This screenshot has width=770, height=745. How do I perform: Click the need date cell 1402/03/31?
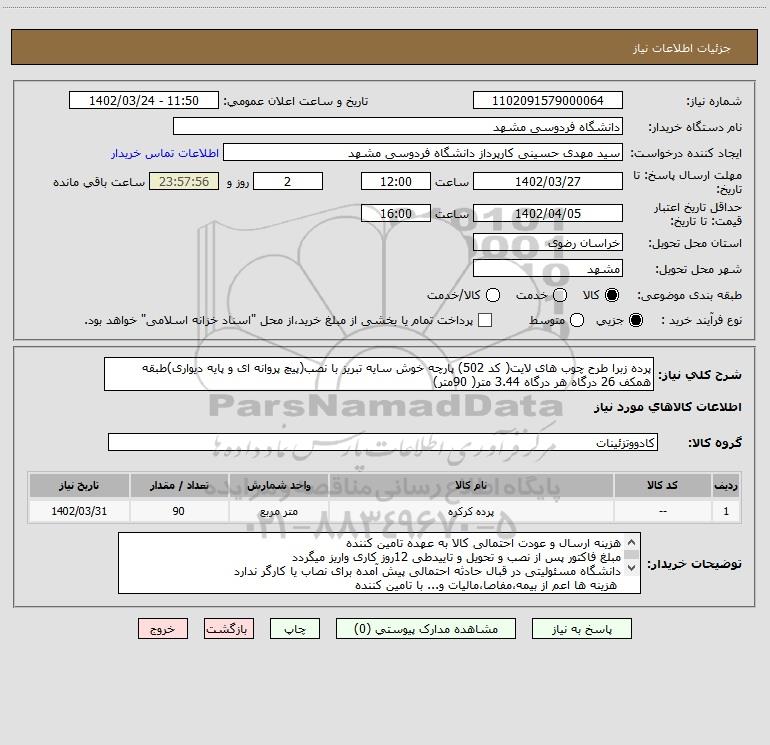click(x=79, y=511)
